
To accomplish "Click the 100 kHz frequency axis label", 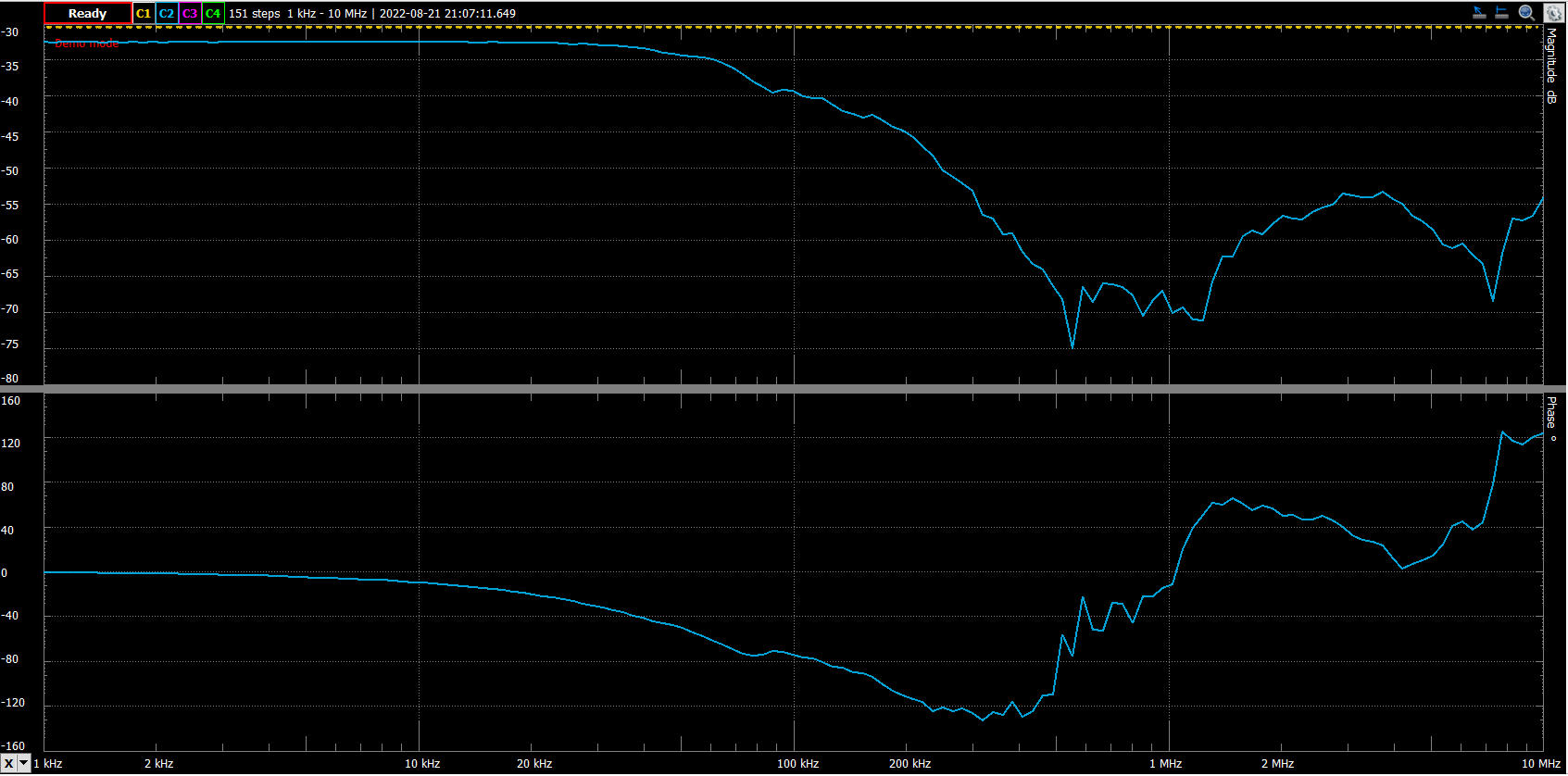I will click(x=797, y=764).
